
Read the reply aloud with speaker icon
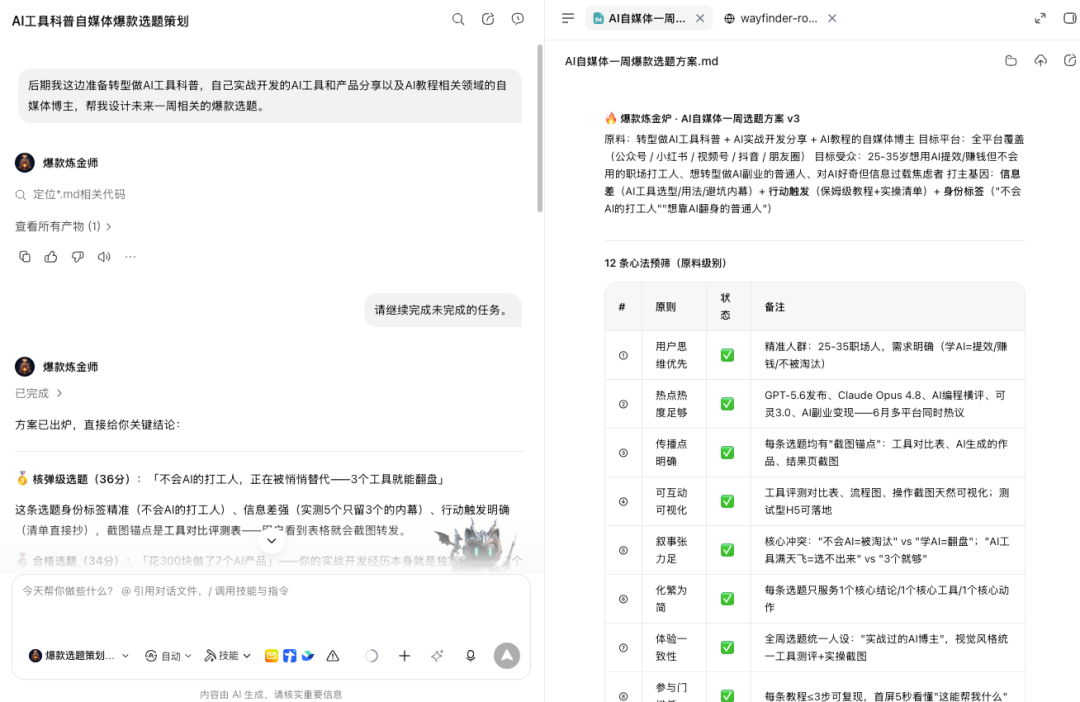coord(104,257)
